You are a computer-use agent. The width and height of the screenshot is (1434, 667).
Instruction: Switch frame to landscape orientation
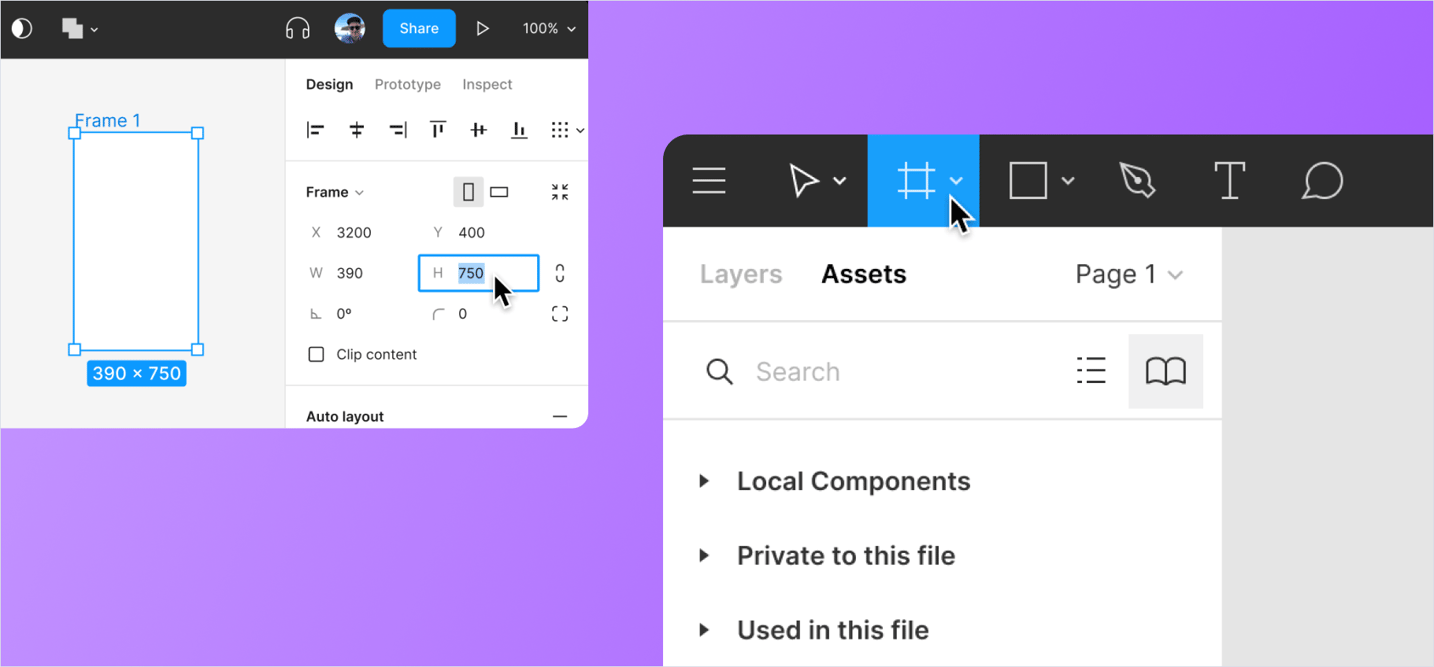click(x=498, y=191)
